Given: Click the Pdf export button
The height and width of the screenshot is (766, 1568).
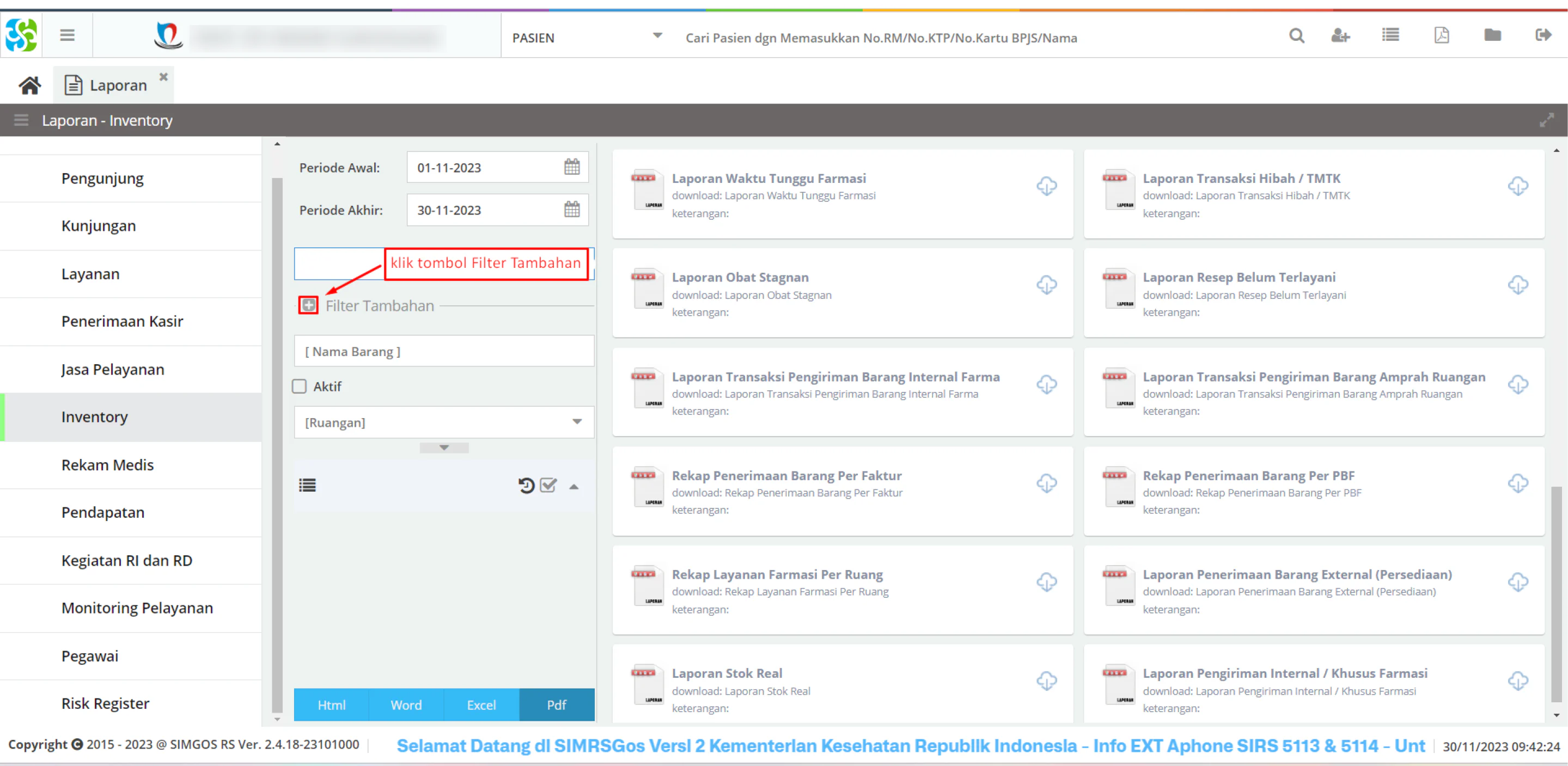Looking at the screenshot, I should point(557,704).
